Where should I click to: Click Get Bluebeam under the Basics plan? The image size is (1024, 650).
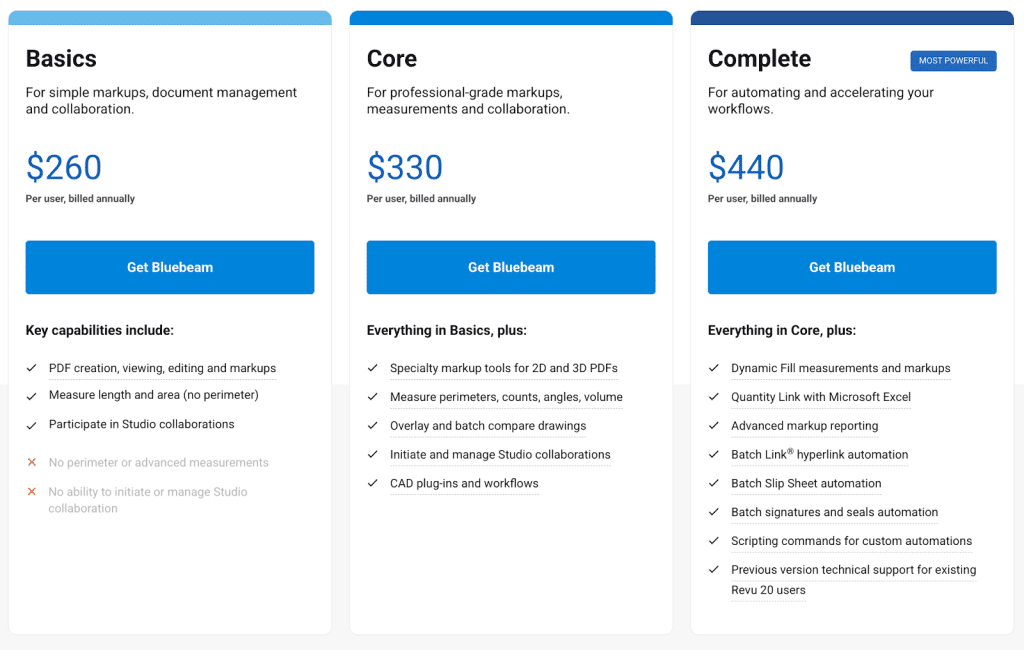point(170,267)
